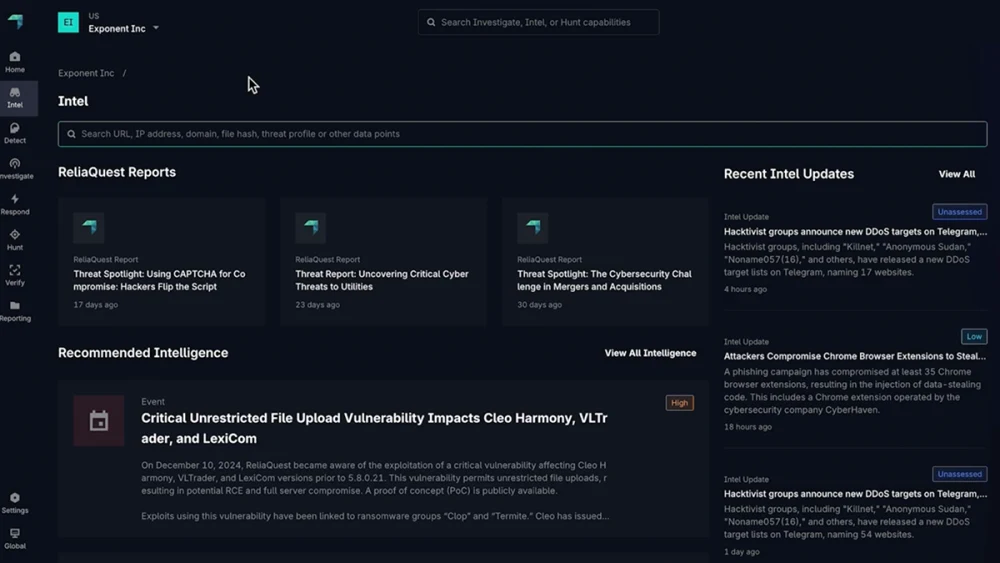The height and width of the screenshot is (563, 1000).
Task: Click the '18 hours ago' timestamp
Action: point(747,427)
